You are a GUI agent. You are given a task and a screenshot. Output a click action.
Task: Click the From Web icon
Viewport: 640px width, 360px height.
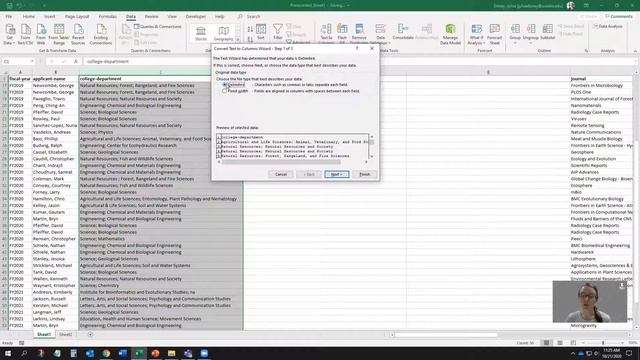41,34
